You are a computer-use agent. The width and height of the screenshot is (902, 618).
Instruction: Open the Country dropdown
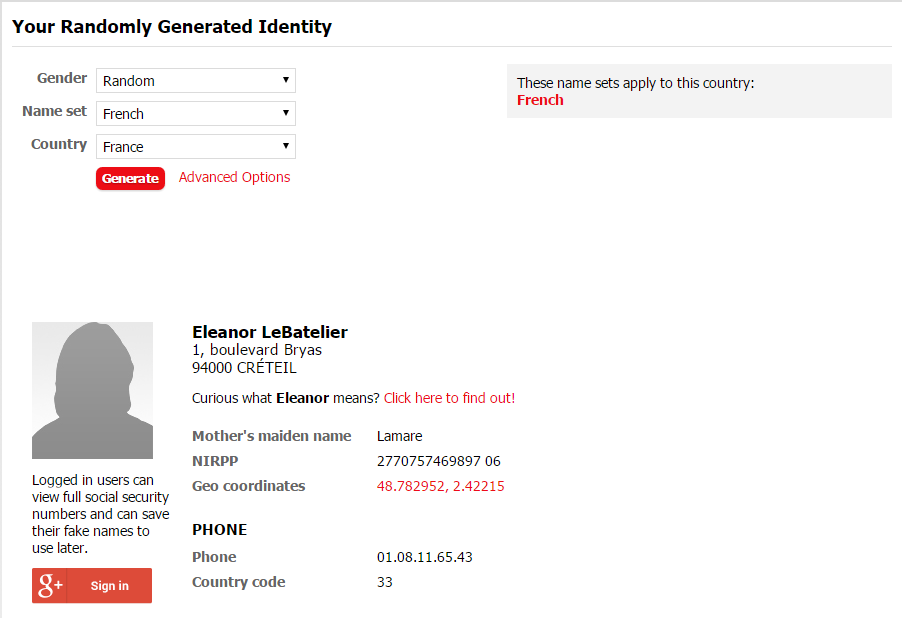pos(195,147)
